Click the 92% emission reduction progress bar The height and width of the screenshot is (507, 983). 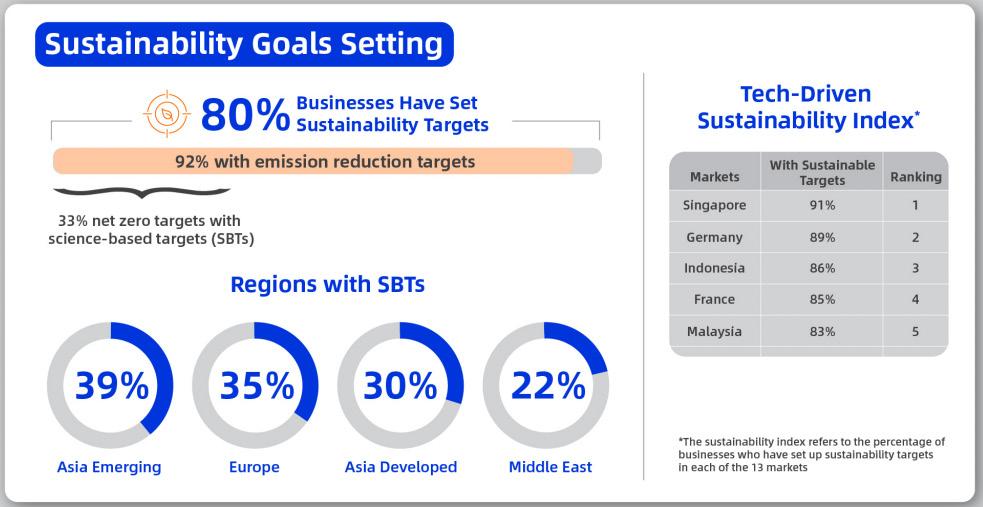tap(327, 161)
